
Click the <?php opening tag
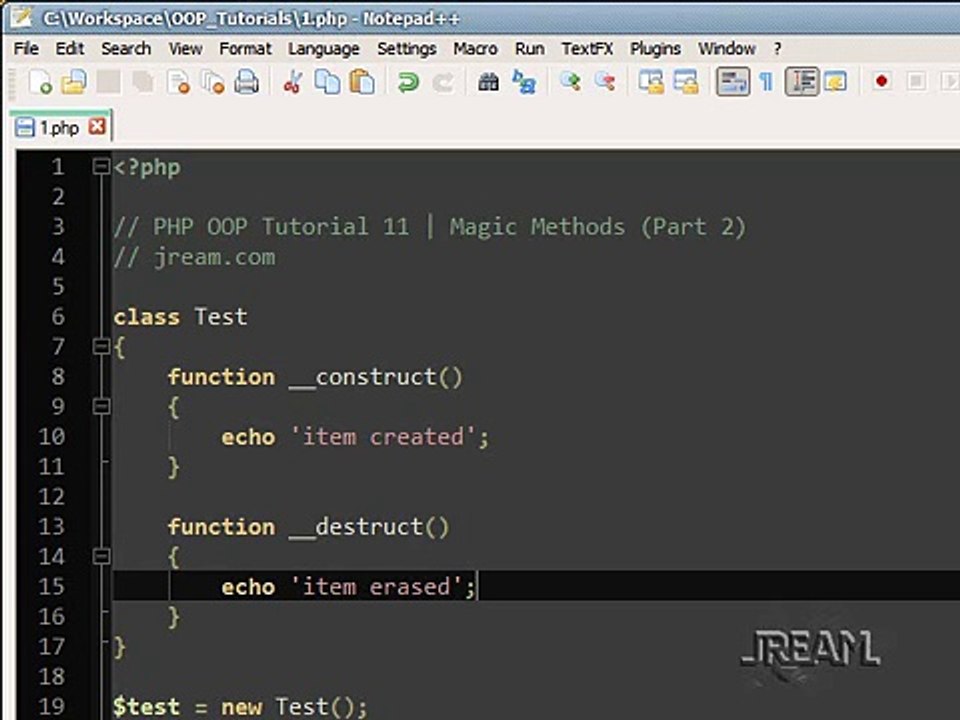click(x=147, y=167)
